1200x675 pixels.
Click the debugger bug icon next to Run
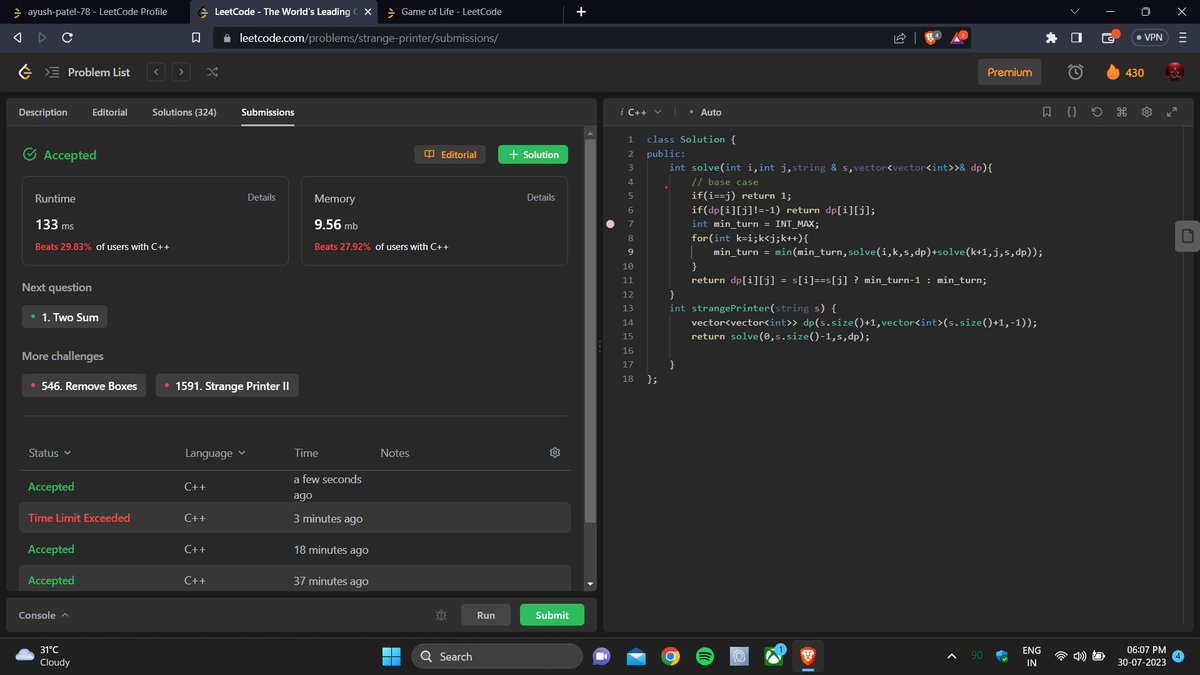(441, 615)
